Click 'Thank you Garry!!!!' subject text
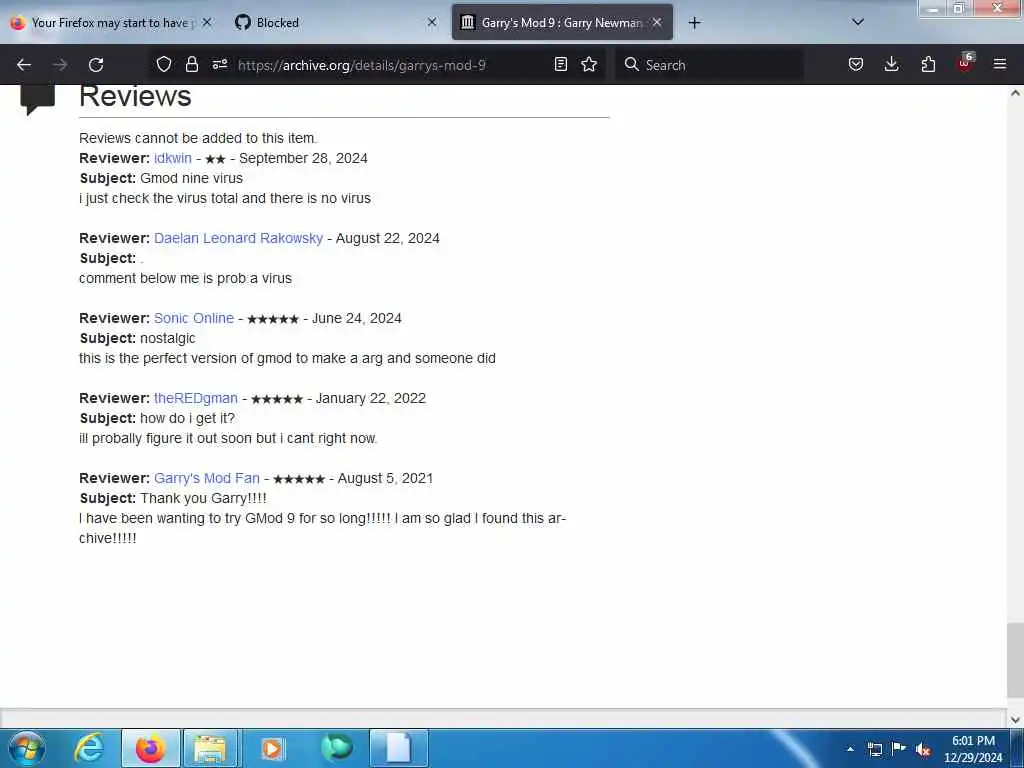Image resolution: width=1024 pixels, height=768 pixels. click(204, 498)
